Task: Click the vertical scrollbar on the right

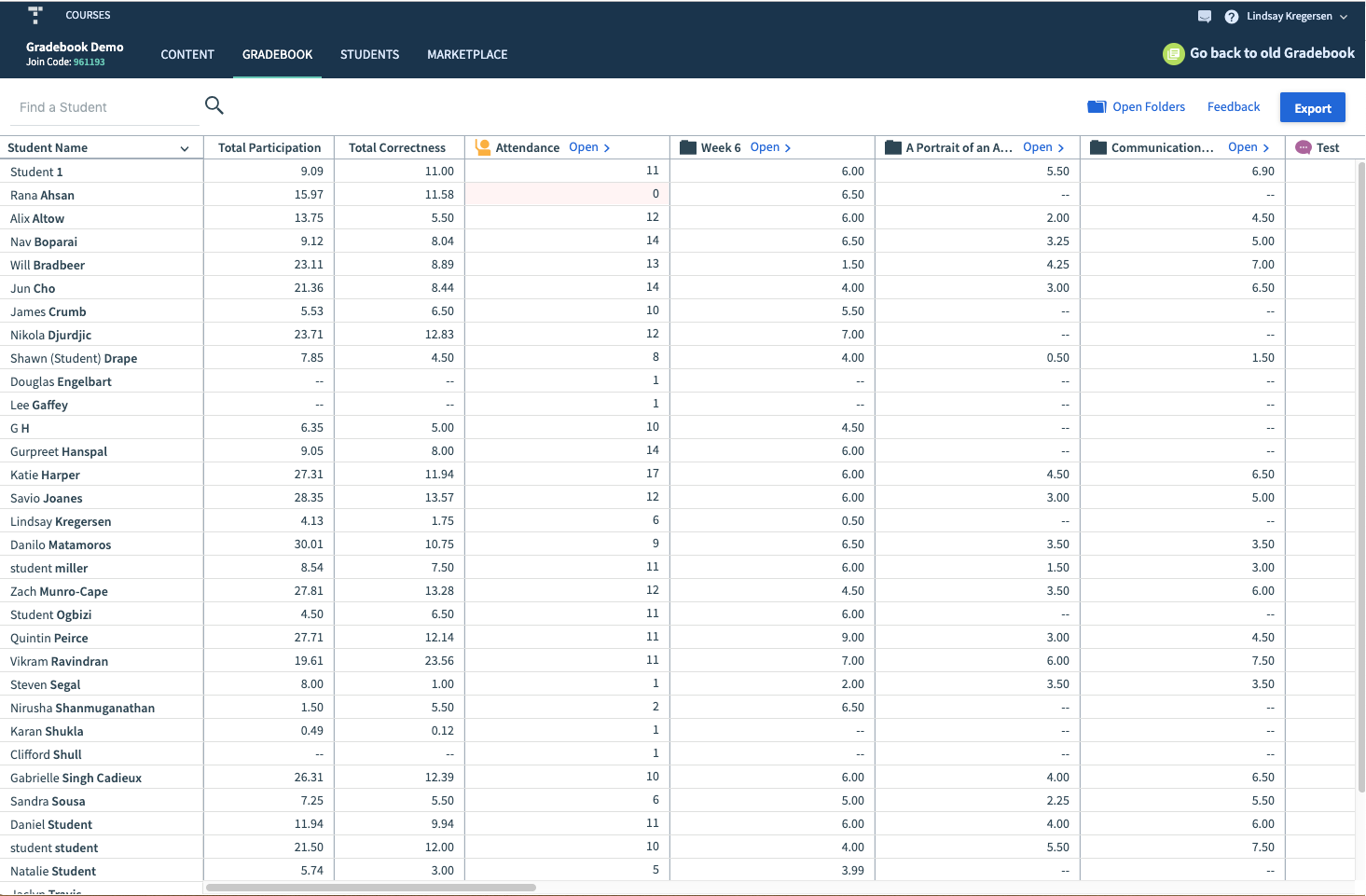Action: (x=1361, y=476)
